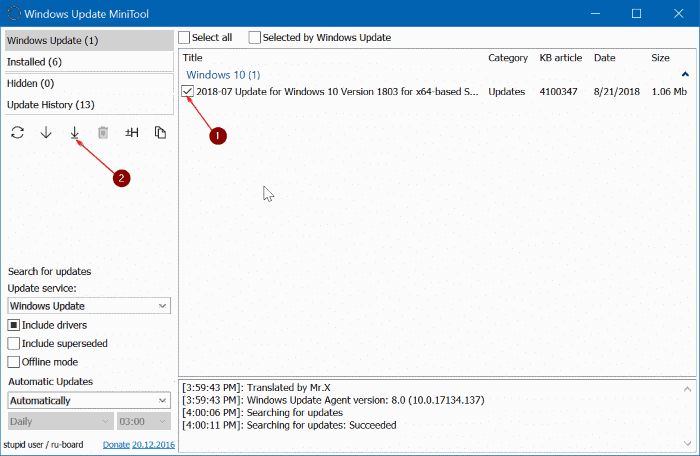Uncheck the 2018-07 Update for Windows 10 checkbox

pos(188,92)
